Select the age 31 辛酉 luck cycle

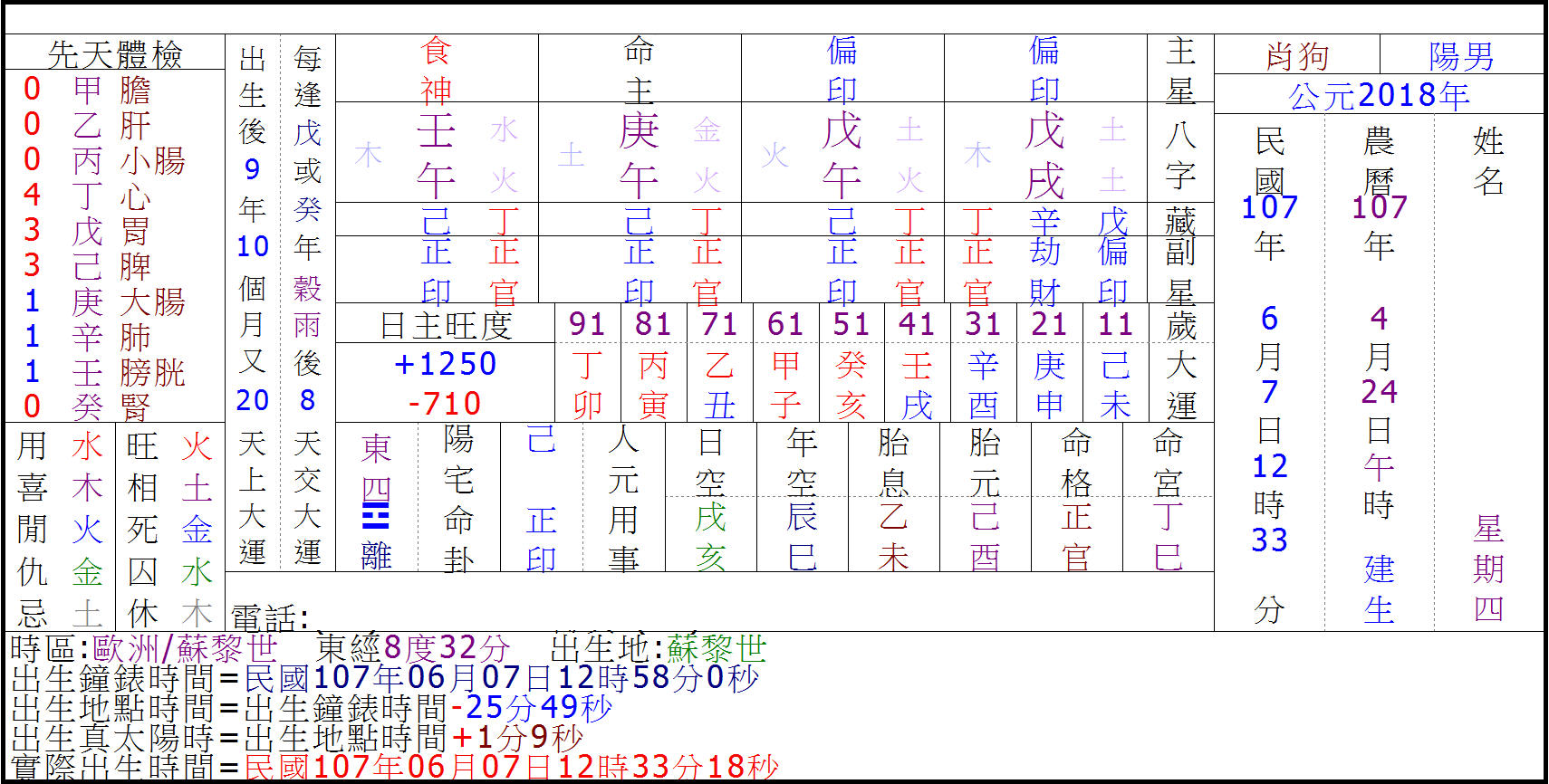983,364
